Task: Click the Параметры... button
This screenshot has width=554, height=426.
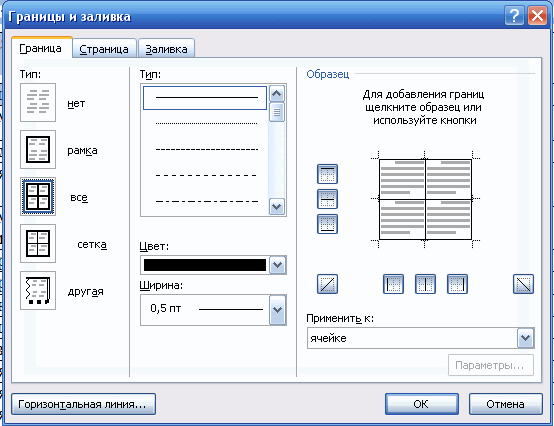Action: pyautogui.click(x=491, y=365)
